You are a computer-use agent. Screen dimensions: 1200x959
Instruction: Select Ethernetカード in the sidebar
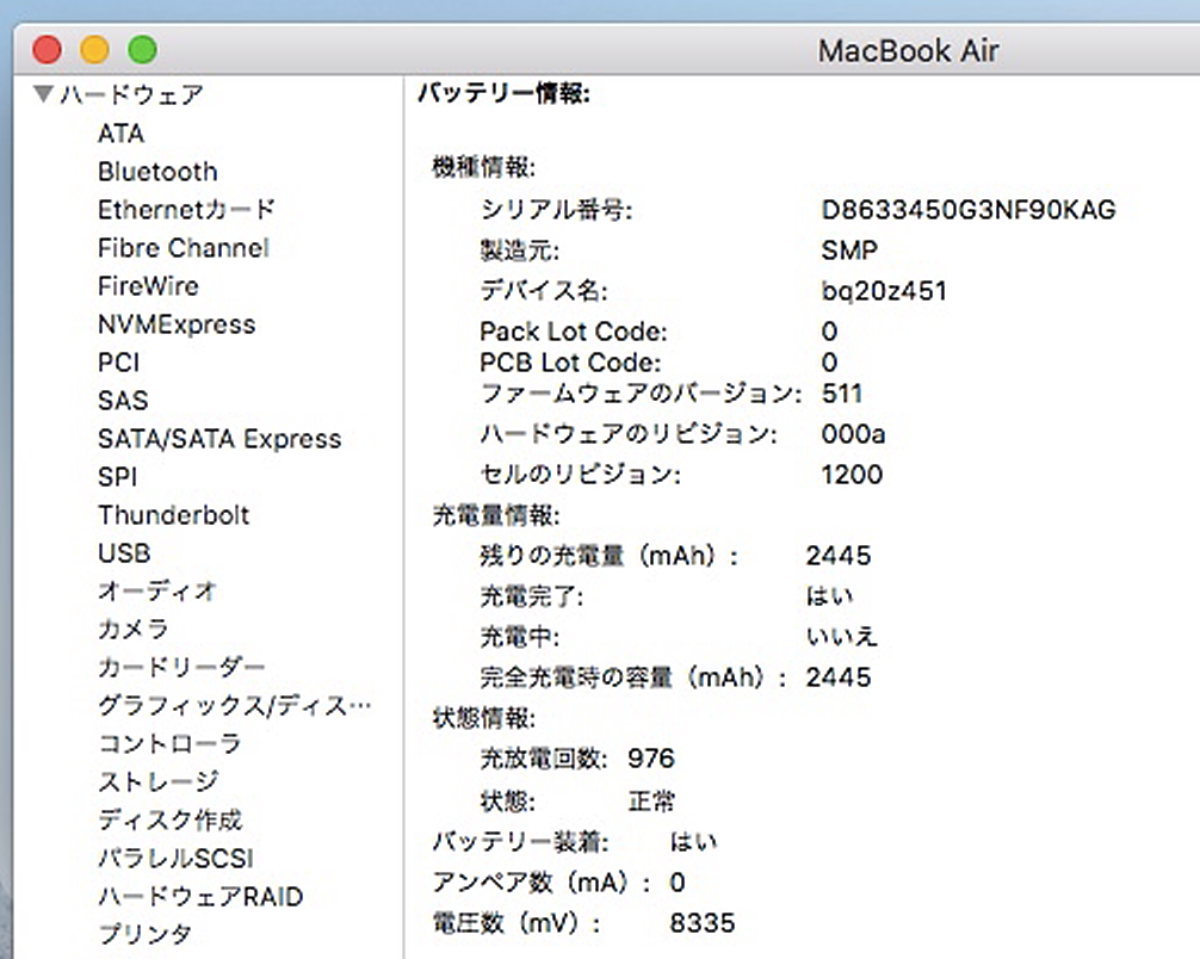coord(186,209)
